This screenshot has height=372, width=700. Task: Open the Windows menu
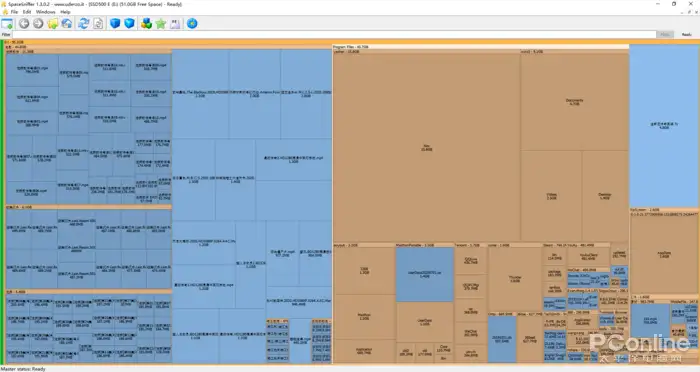pos(46,12)
